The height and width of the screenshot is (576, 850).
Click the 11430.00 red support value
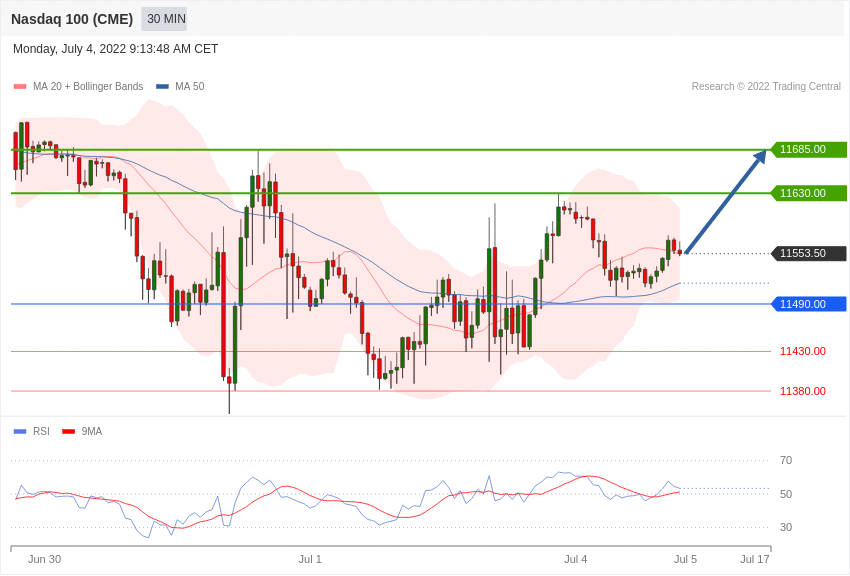coord(803,352)
